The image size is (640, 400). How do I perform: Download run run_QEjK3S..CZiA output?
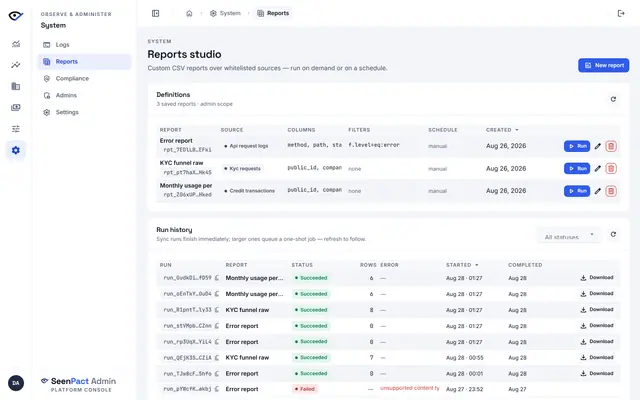tap(597, 357)
